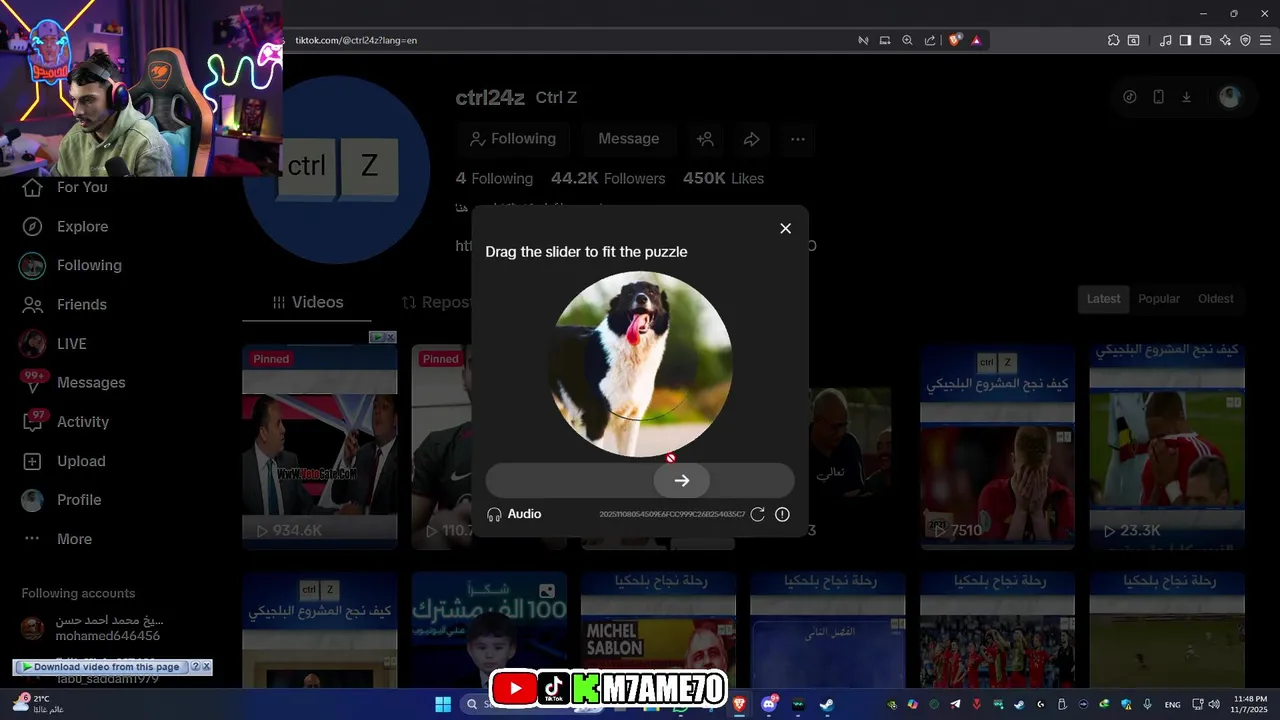Toggle the browser sidebar panel
Screen dimensions: 1280x720
point(1185,40)
